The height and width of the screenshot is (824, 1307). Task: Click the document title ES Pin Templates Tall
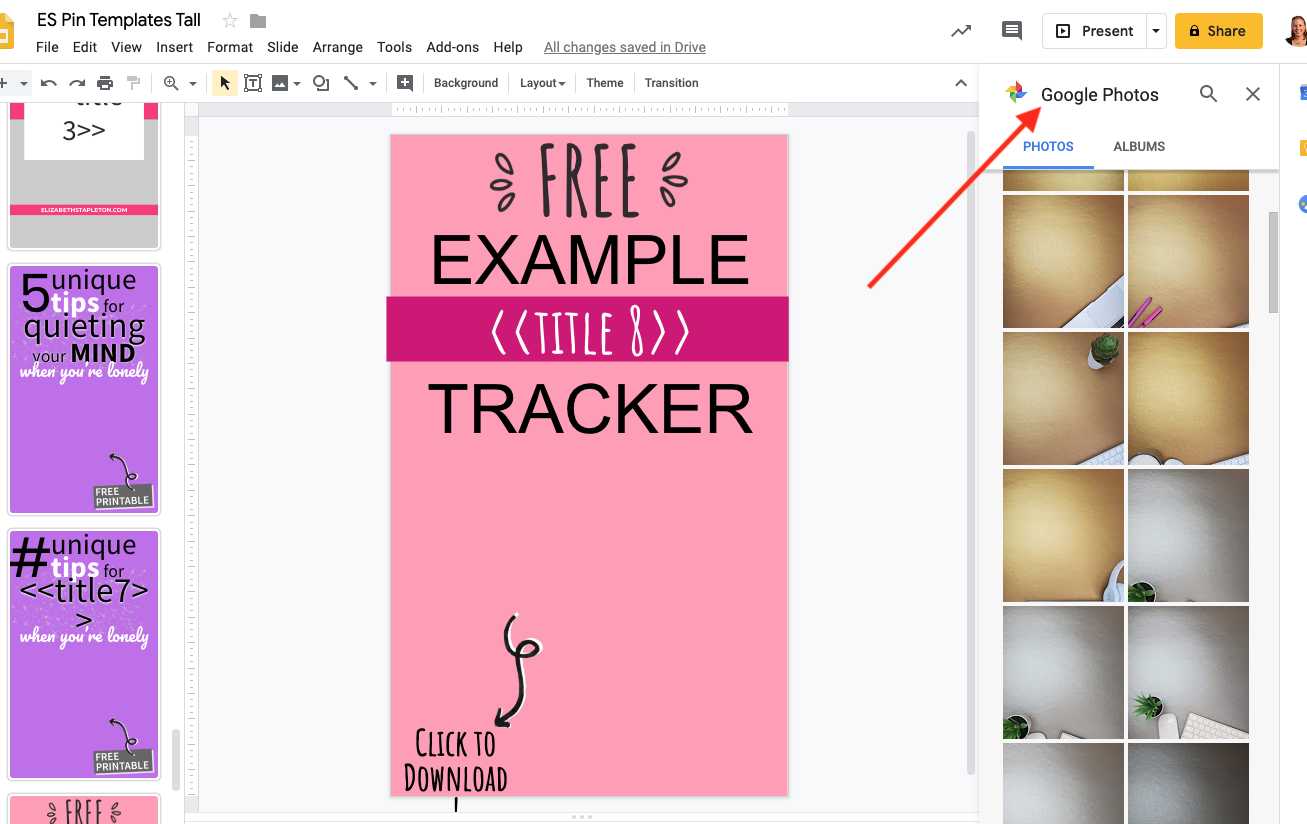pyautogui.click(x=119, y=20)
